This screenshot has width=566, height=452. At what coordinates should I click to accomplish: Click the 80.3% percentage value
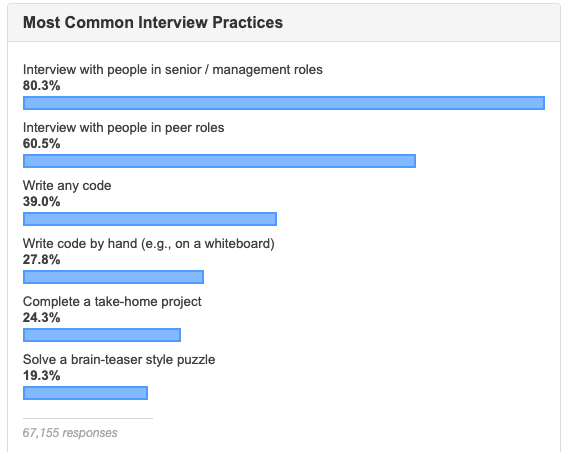pyautogui.click(x=42, y=86)
